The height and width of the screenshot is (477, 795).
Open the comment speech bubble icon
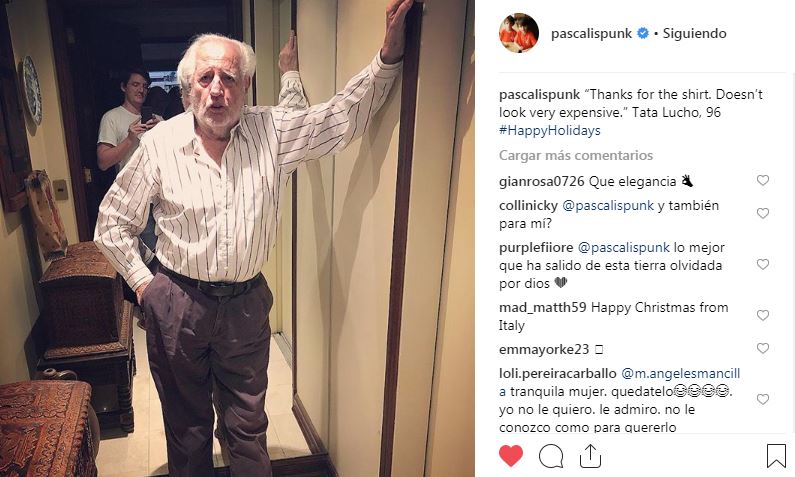(x=551, y=456)
